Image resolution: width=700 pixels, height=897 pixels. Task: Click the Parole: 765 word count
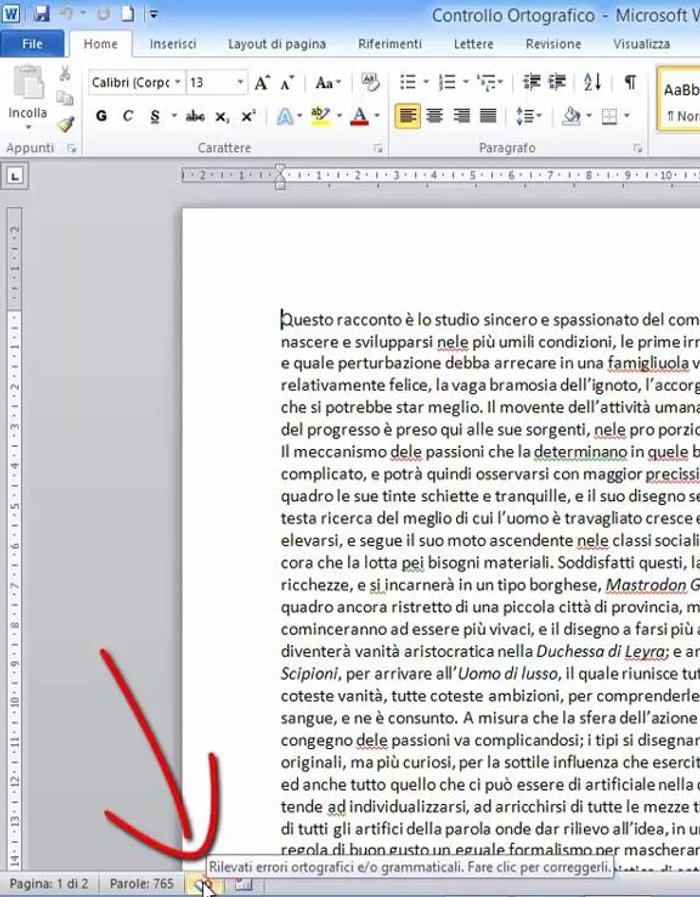pyautogui.click(x=141, y=884)
